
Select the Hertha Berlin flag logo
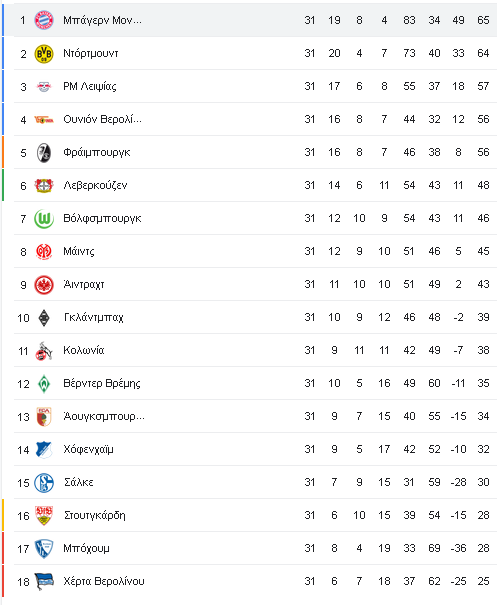click(44, 581)
